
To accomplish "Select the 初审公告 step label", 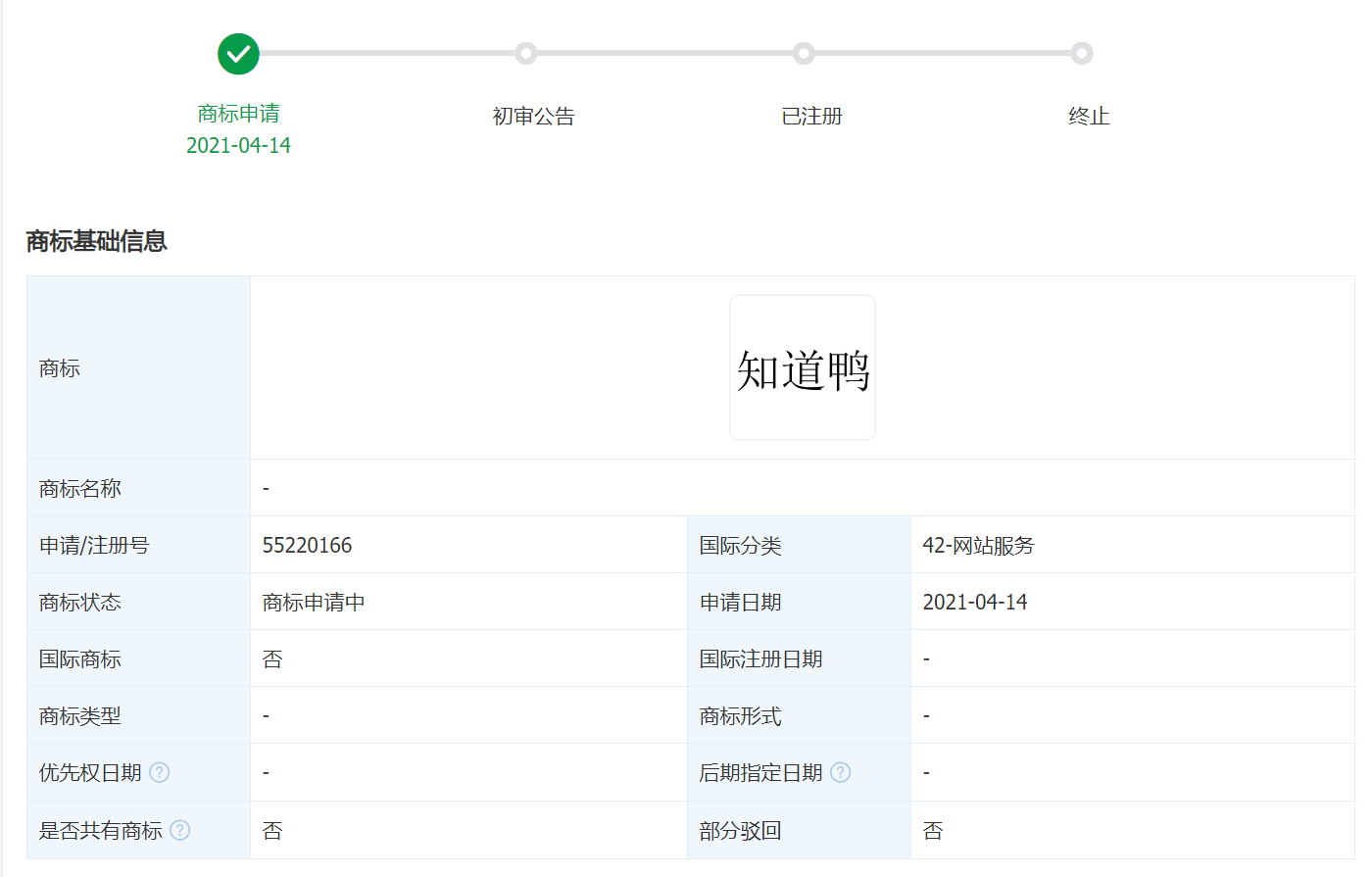I will 533,117.
